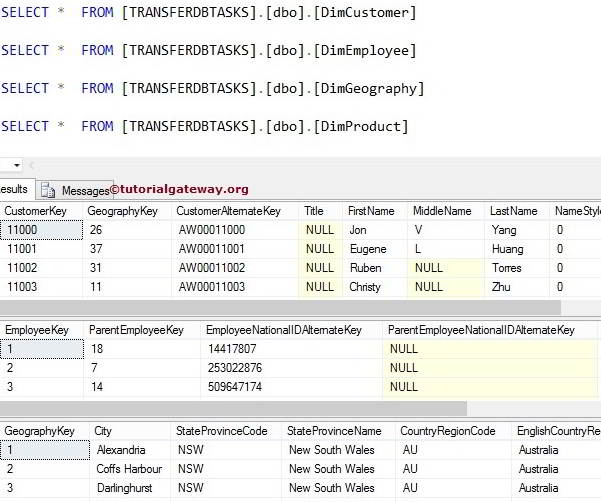The height and width of the screenshot is (502, 601).
Task: Click the first name cell Jon
Action: (x=375, y=230)
